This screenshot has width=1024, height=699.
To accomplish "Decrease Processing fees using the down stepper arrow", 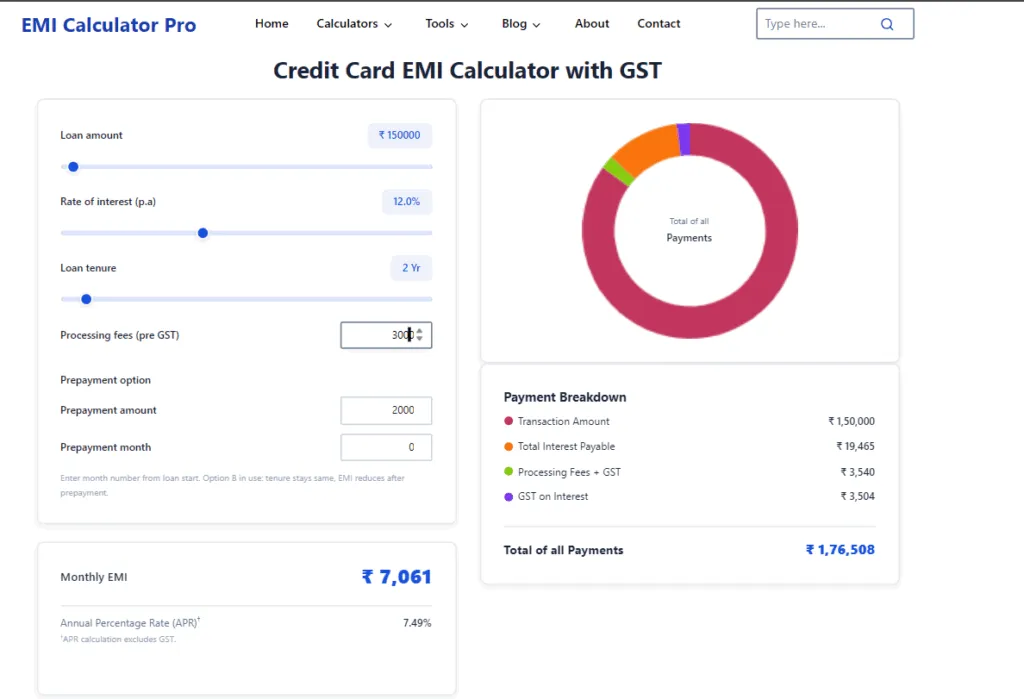I will pyautogui.click(x=420, y=339).
